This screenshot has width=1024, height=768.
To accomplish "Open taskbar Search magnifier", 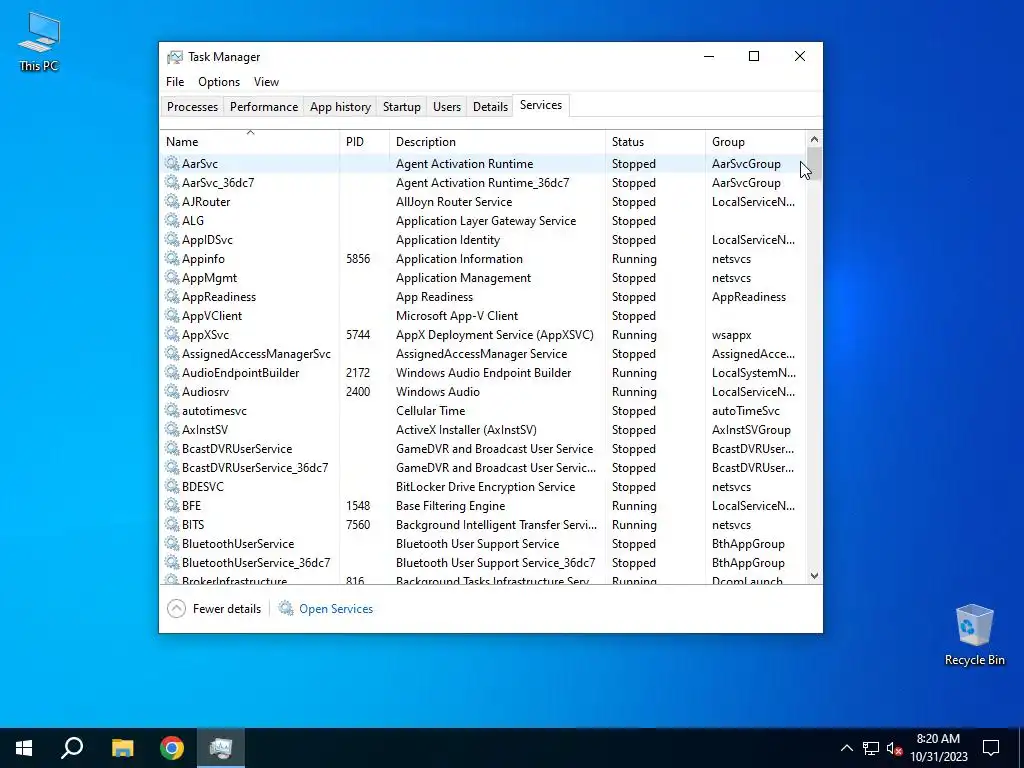I will coord(72,748).
